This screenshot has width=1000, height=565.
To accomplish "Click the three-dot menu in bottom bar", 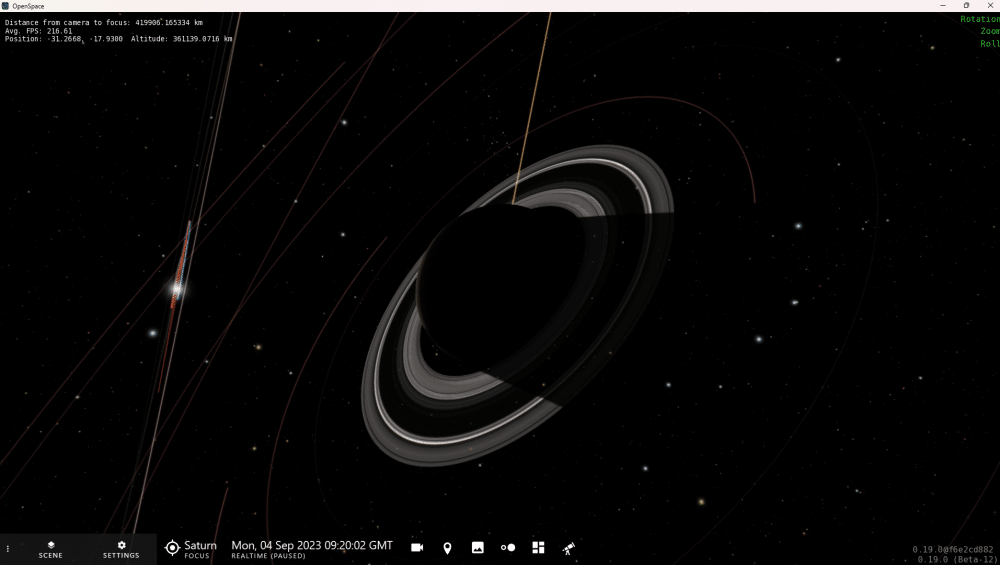I will (8, 549).
